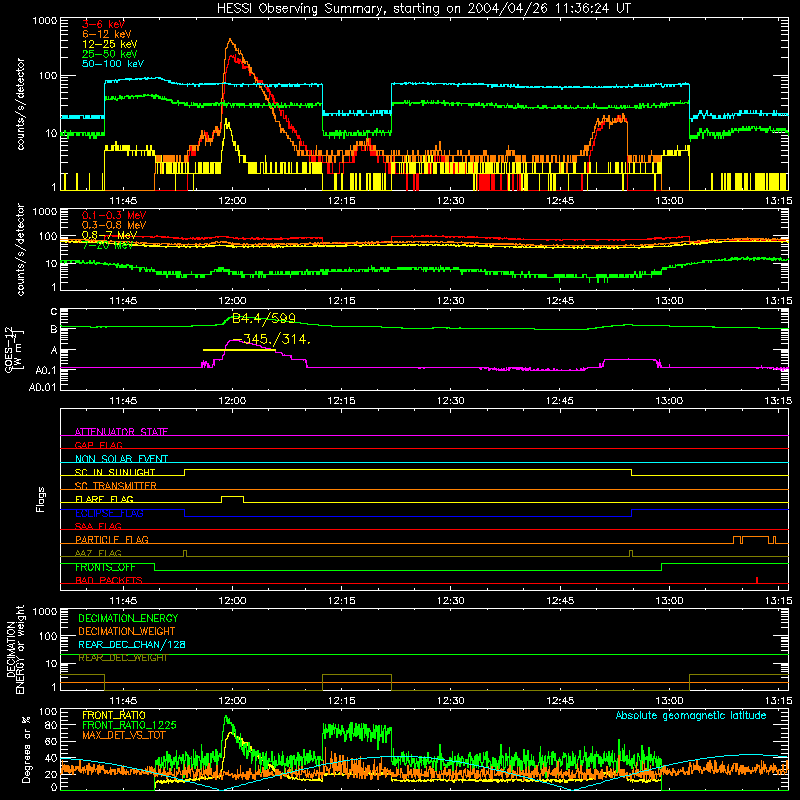Click the FRONT_RATIO_1225 legend label
The image size is (800, 800).
[x=129, y=725]
